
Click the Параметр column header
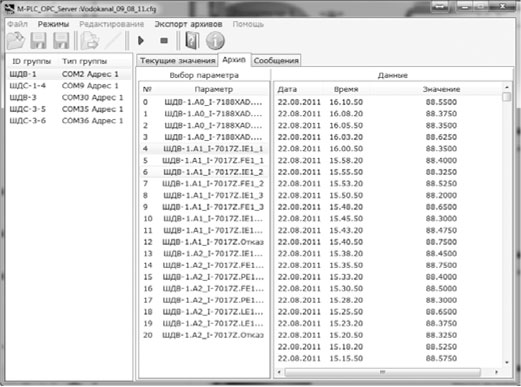(x=214, y=89)
